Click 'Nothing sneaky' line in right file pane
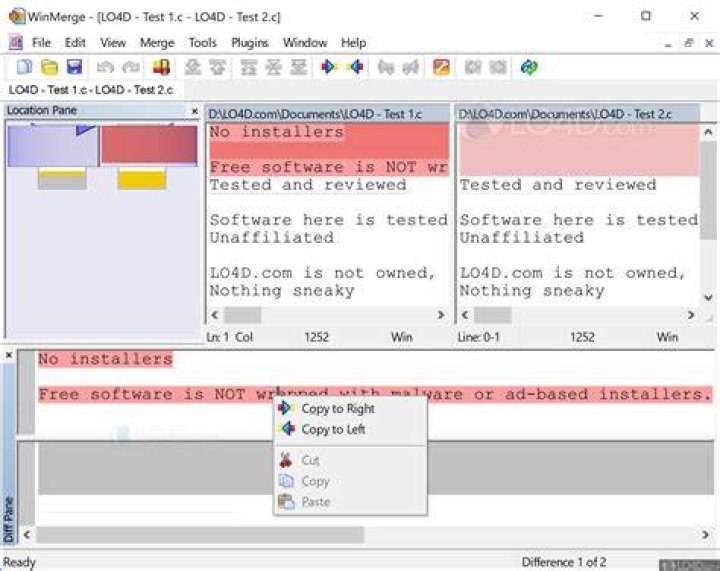 coord(532,291)
